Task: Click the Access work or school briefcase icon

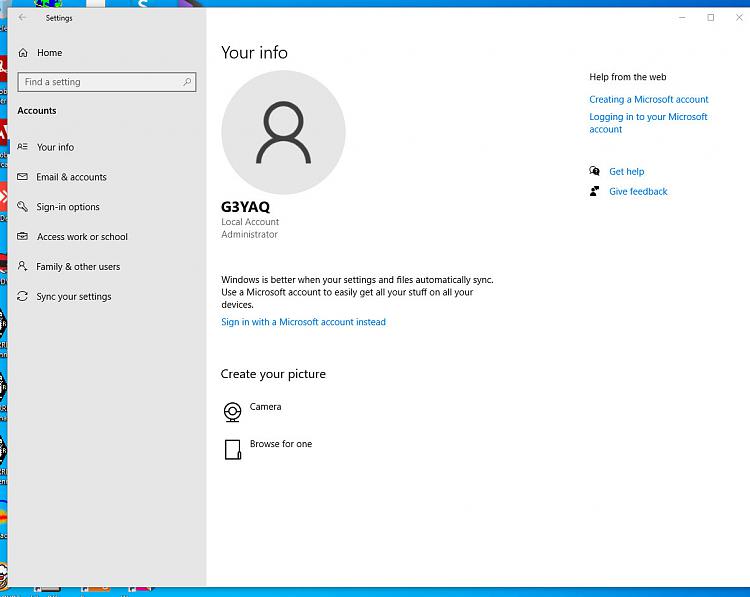Action: 23,237
